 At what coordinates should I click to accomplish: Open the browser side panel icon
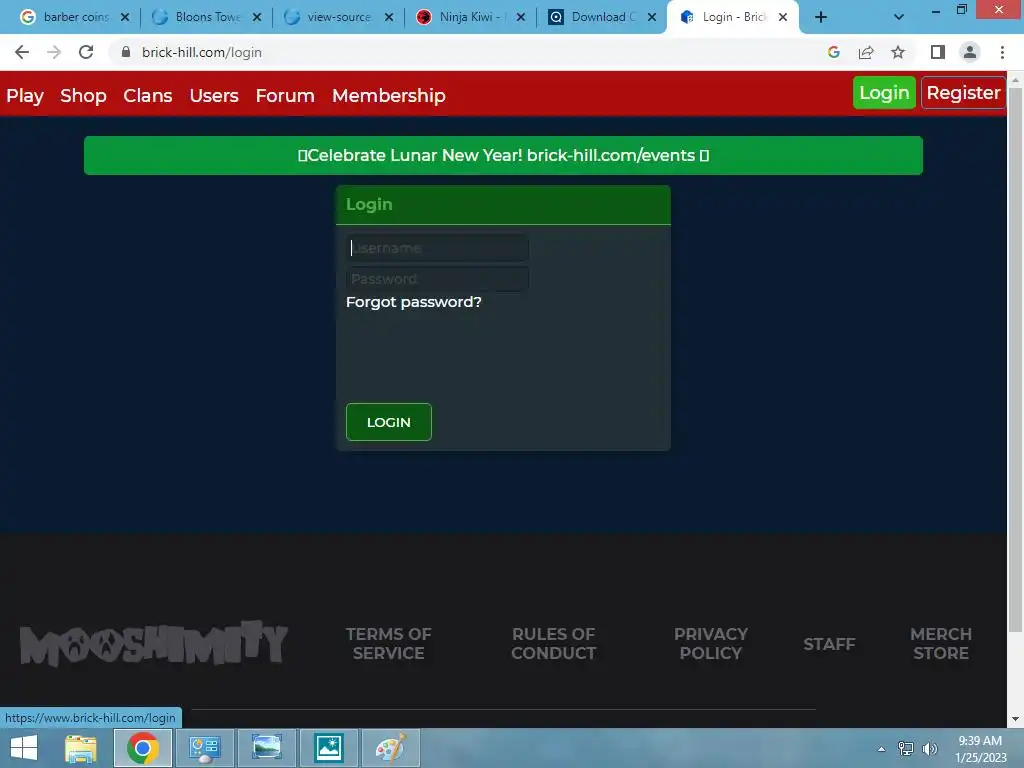point(938,52)
